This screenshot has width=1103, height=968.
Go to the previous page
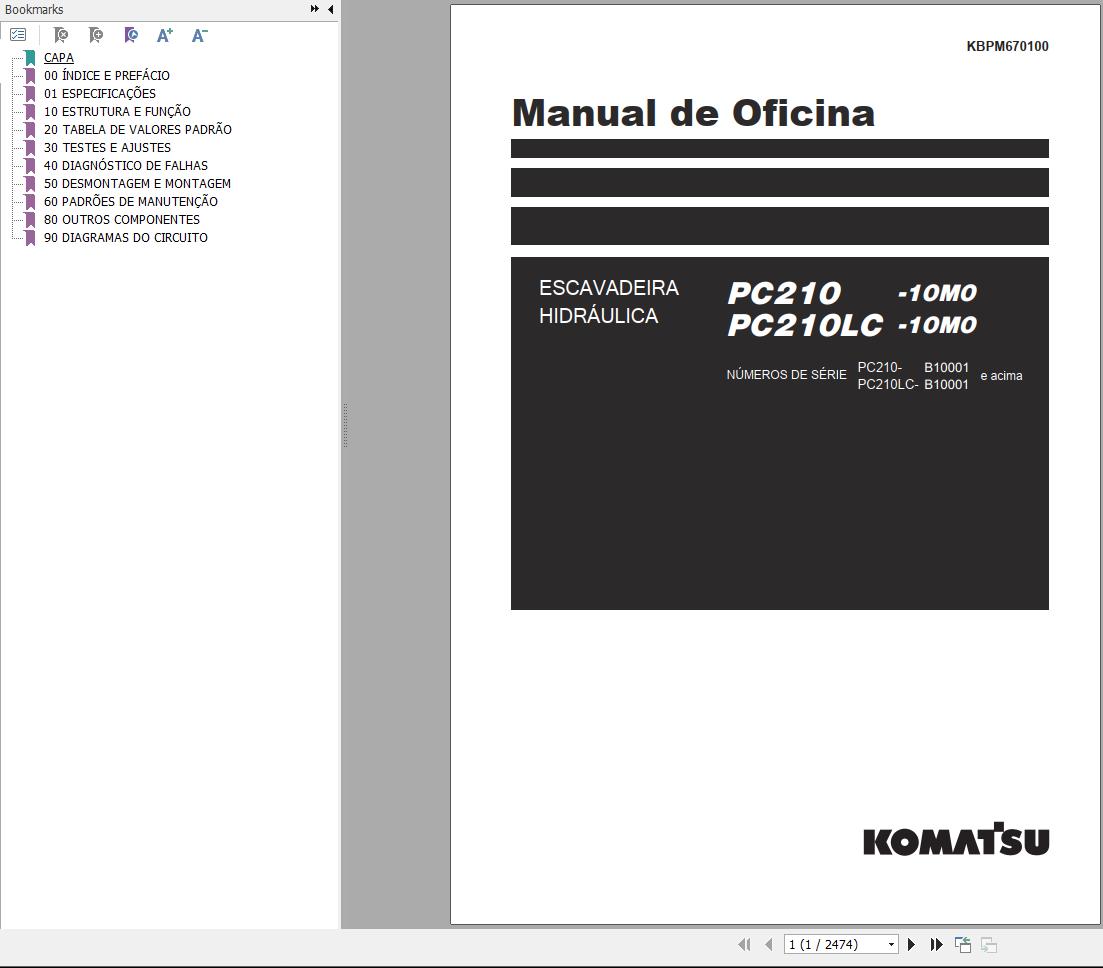coord(768,945)
